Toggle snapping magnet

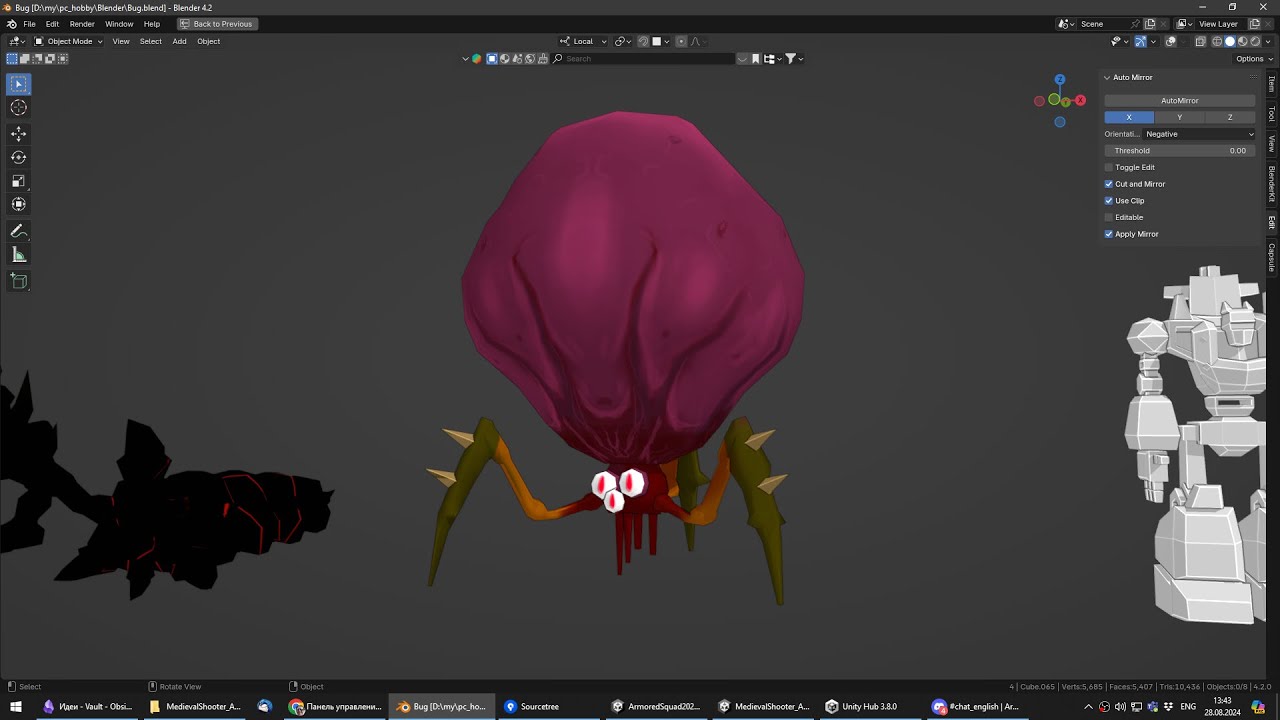pyautogui.click(x=643, y=41)
